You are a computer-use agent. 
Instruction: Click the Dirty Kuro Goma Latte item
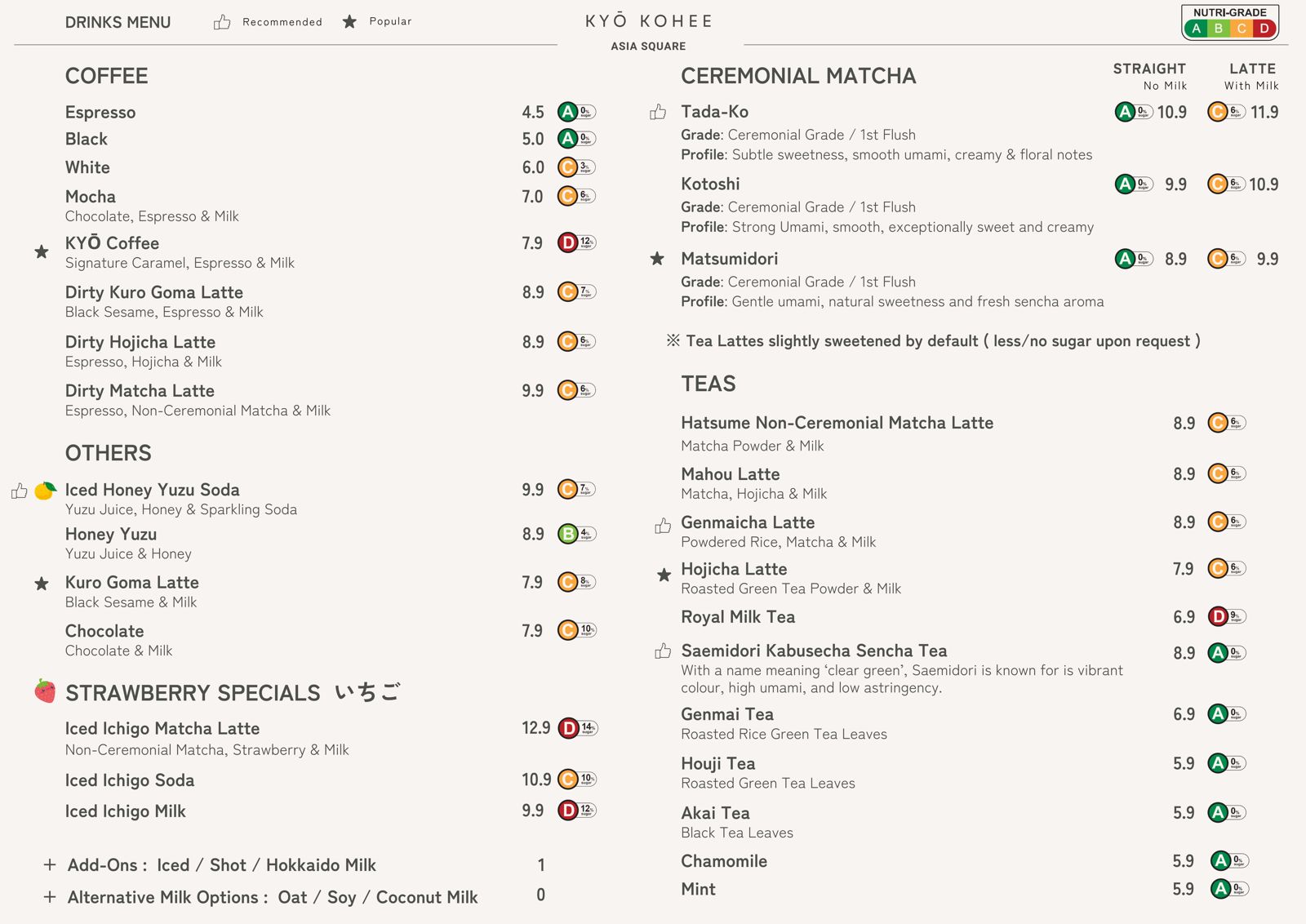click(154, 292)
